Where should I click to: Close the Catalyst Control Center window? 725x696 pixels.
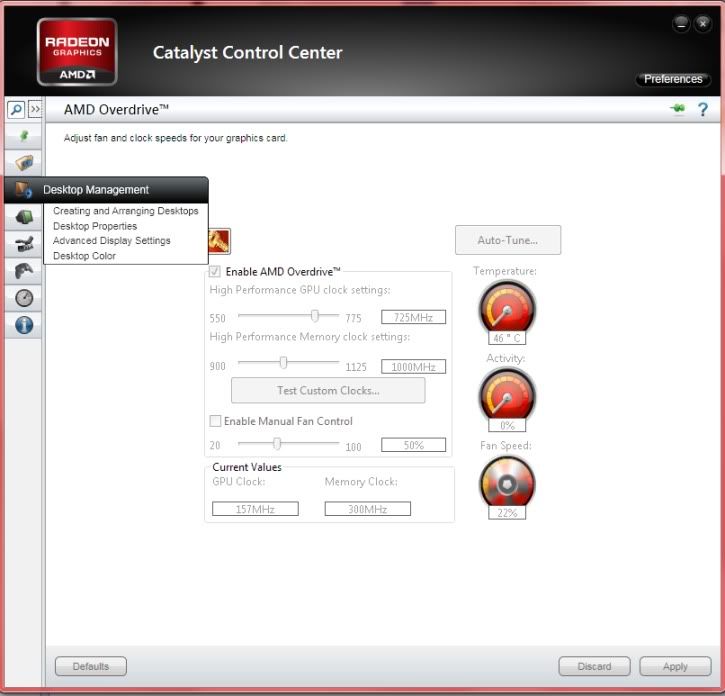(702, 24)
